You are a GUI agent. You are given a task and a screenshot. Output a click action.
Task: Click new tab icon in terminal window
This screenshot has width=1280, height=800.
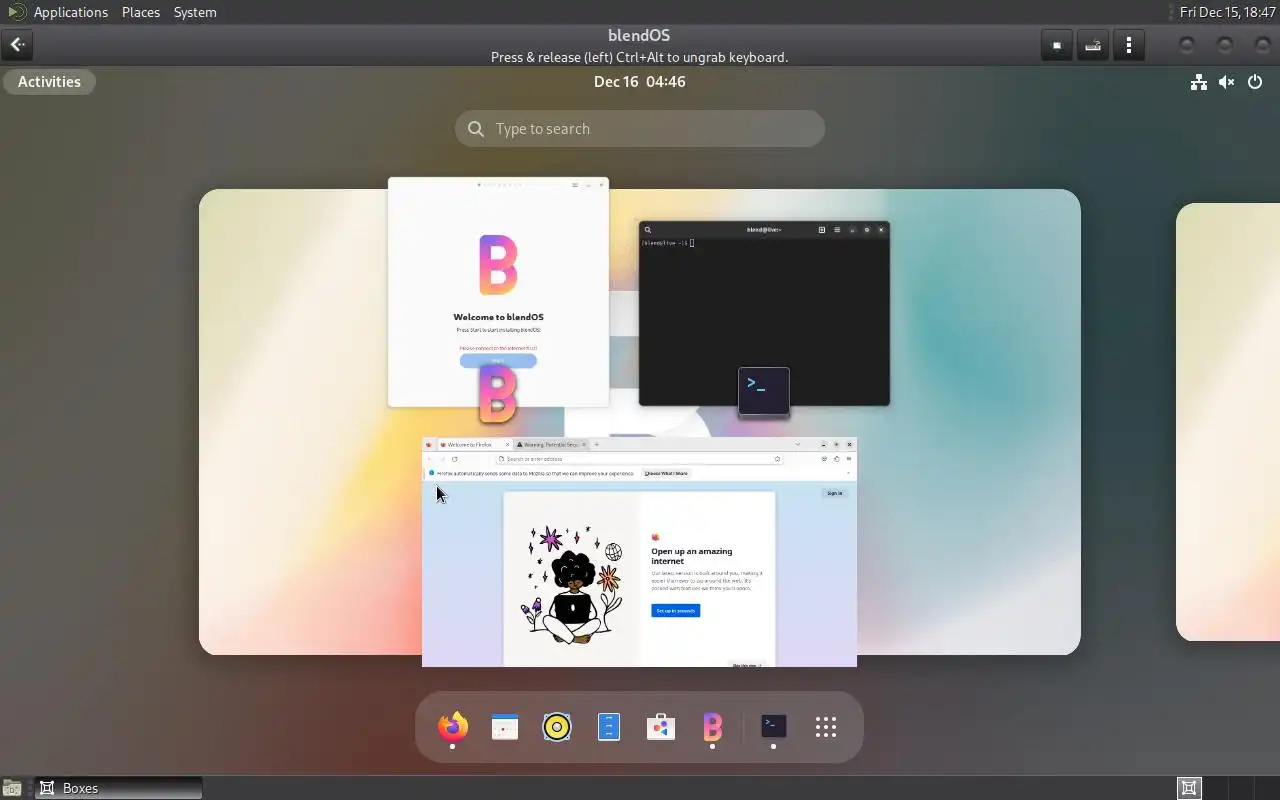(x=822, y=230)
